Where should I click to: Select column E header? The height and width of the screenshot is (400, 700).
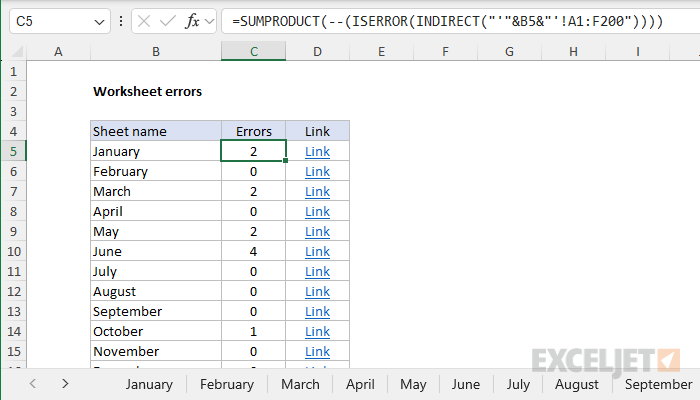(381, 52)
